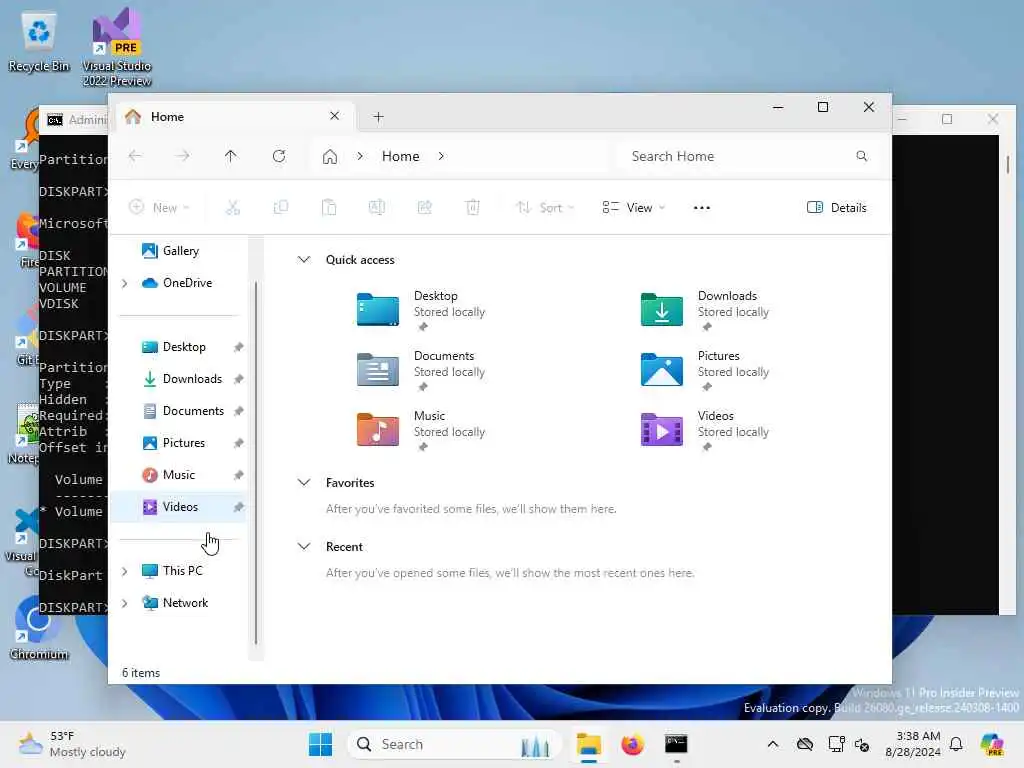Open the clock and date in taskbar
The width and height of the screenshot is (1024, 768).
tap(912, 744)
